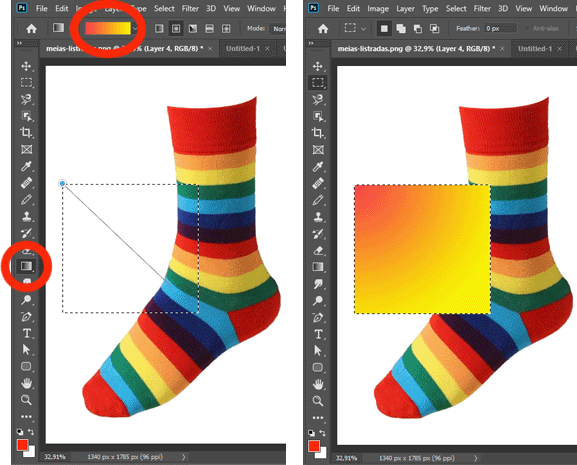The width and height of the screenshot is (577, 465).
Task: Click Home icon in left window
Action: tap(31, 28)
